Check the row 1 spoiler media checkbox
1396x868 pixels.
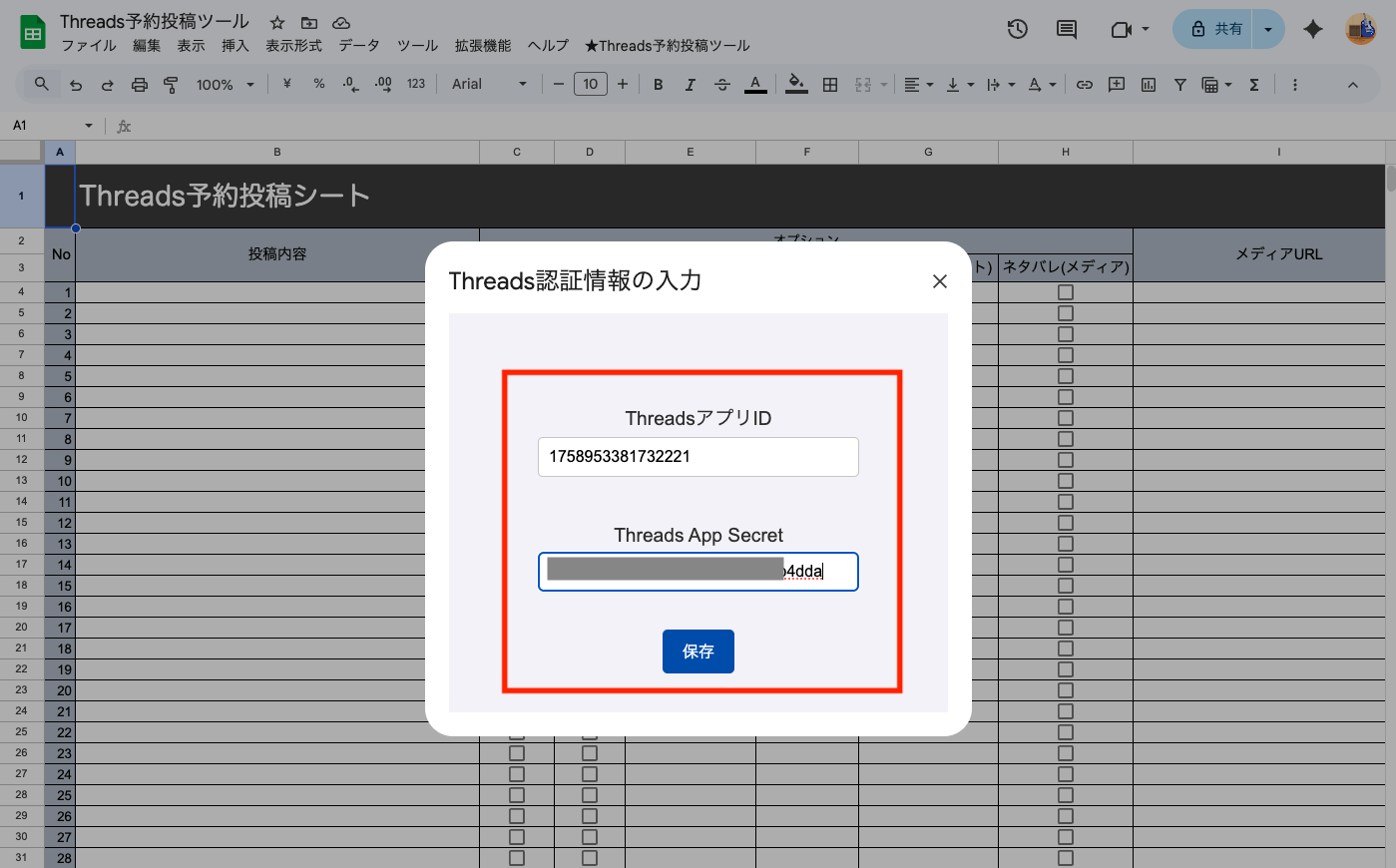1066,292
